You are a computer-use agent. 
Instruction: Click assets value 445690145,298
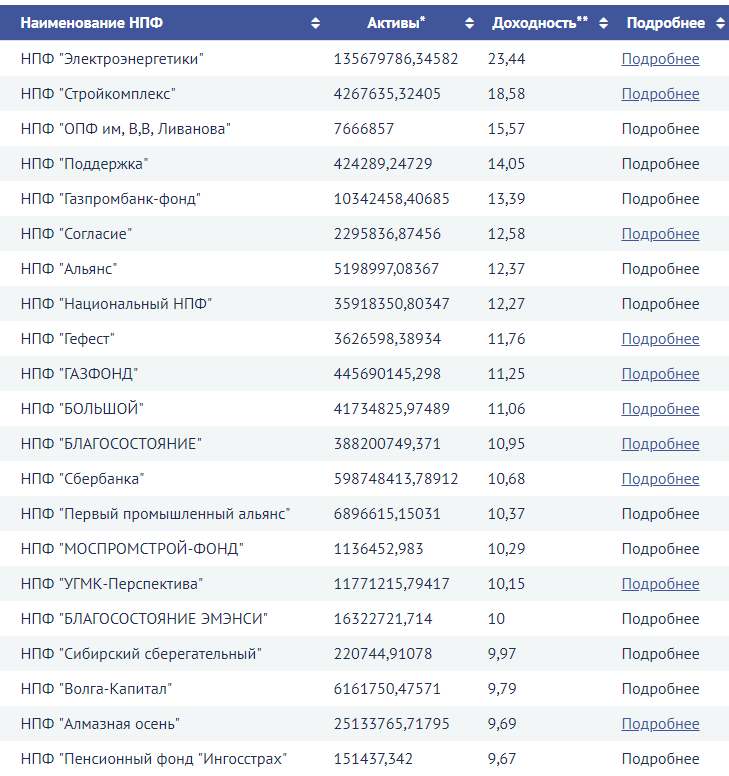coord(387,374)
